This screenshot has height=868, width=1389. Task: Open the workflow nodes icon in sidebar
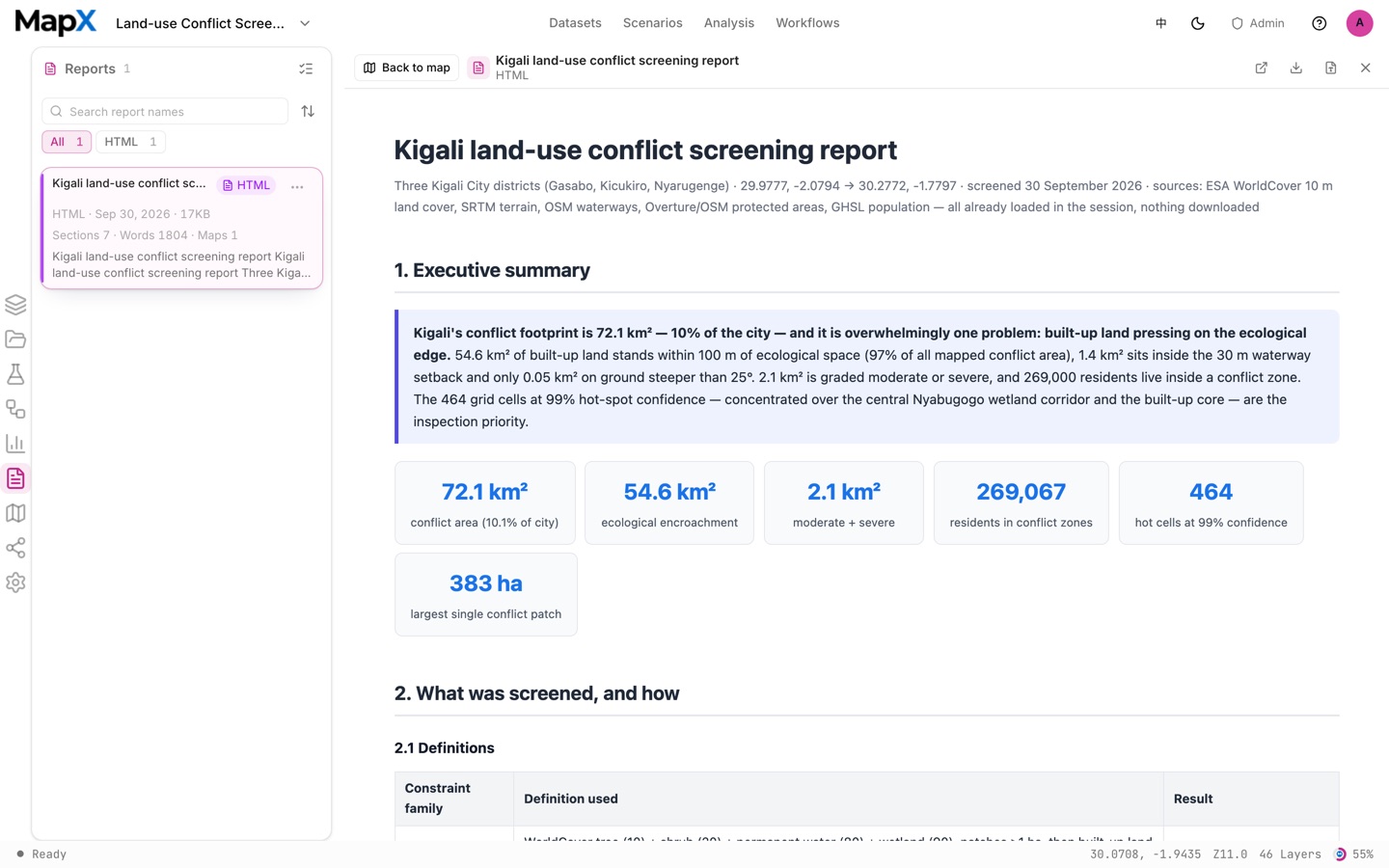15,409
